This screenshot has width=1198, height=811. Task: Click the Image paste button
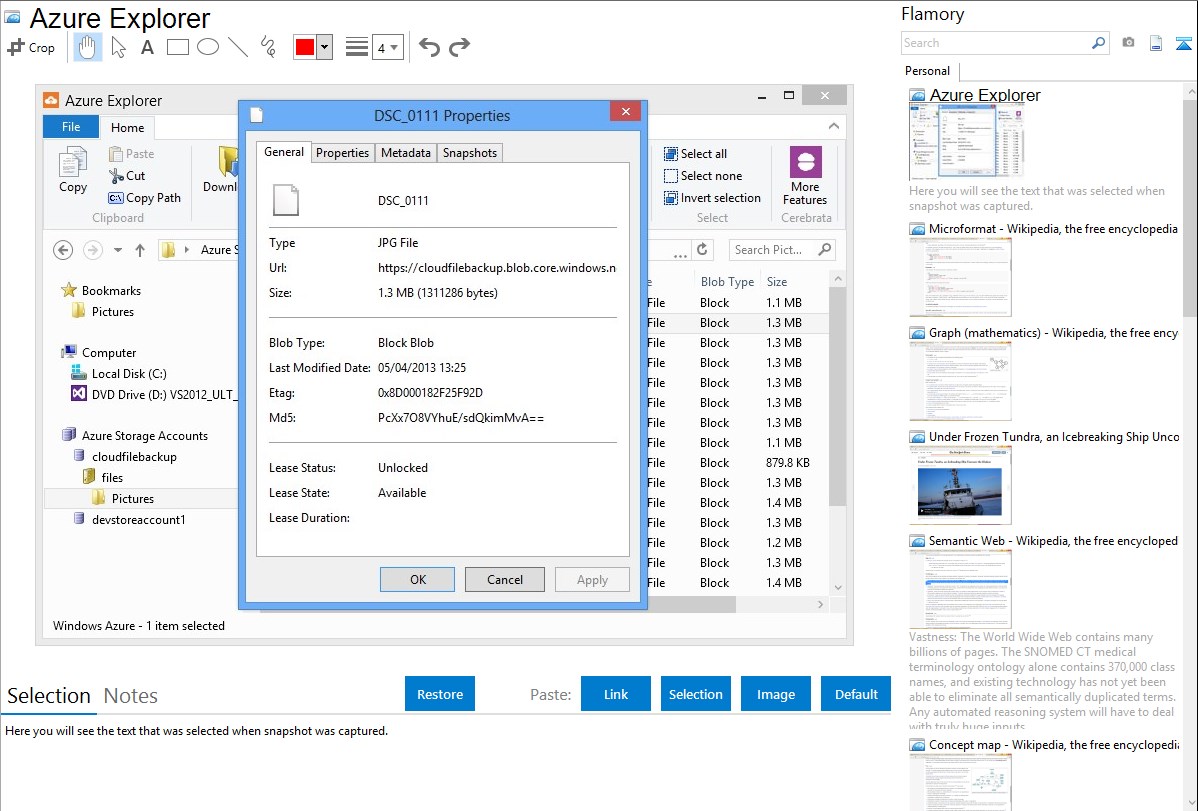coord(775,694)
